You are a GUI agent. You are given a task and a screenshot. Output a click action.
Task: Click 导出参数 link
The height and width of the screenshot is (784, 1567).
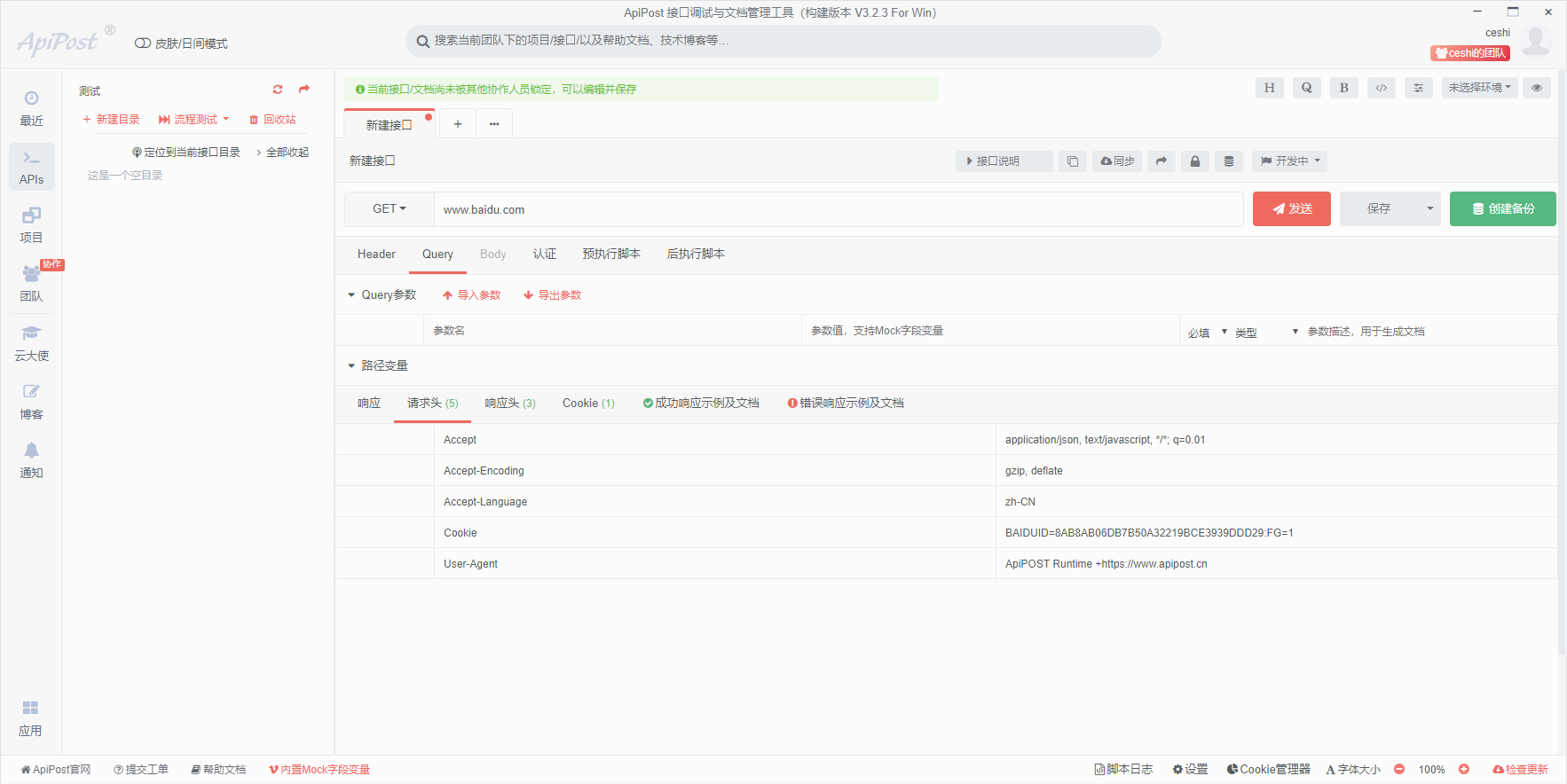coord(552,295)
